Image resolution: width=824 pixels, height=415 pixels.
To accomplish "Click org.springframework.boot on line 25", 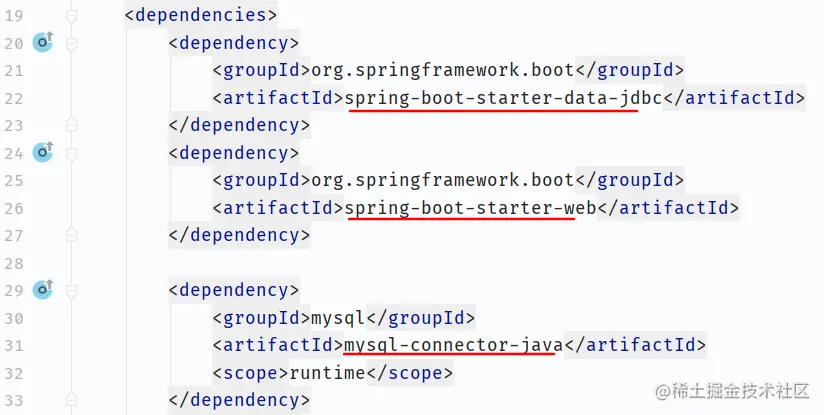I will 443,181.
